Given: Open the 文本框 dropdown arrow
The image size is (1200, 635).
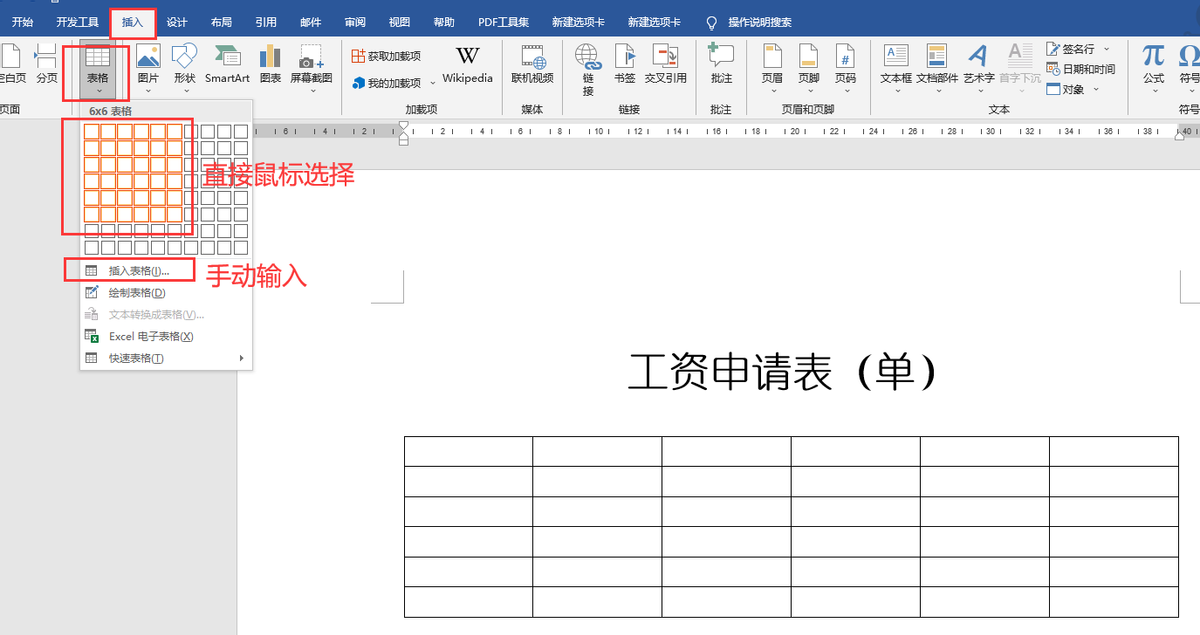Looking at the screenshot, I should tap(896, 91).
